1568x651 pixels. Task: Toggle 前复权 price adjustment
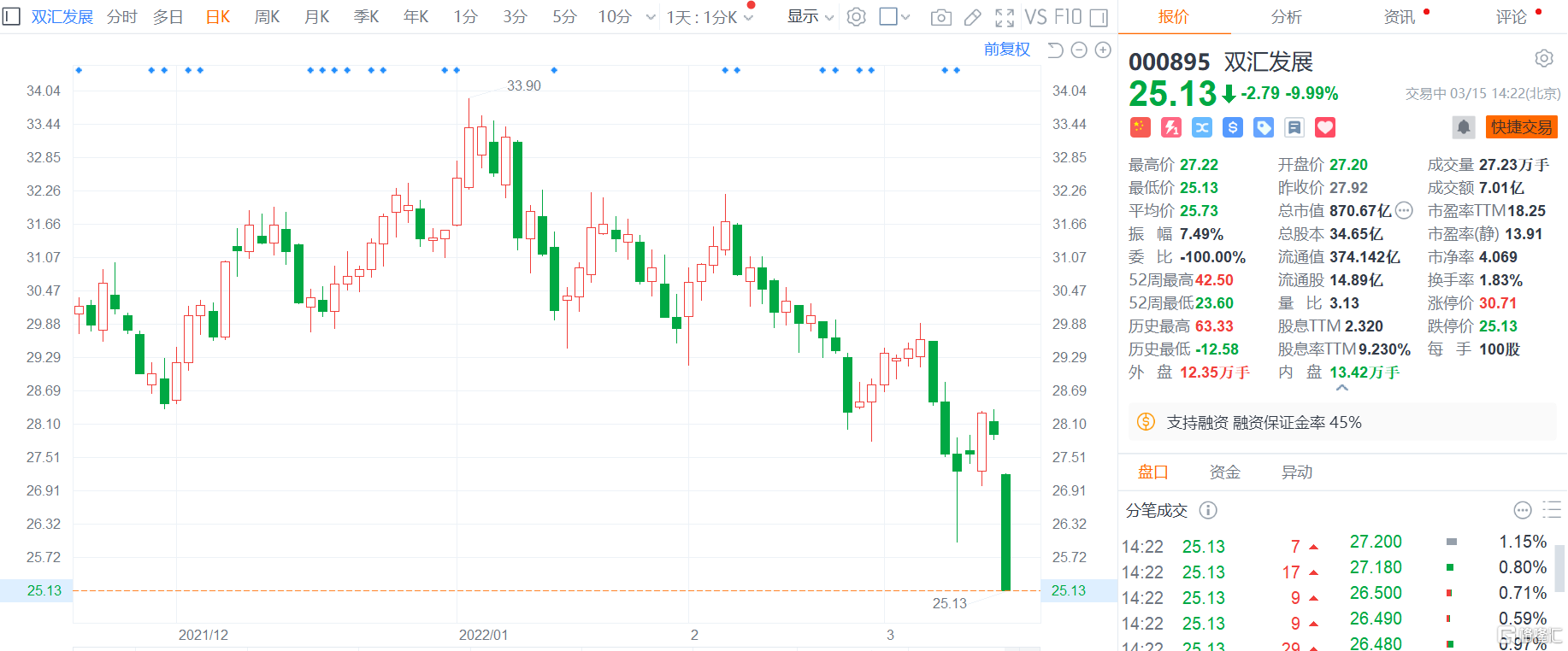tap(1007, 50)
